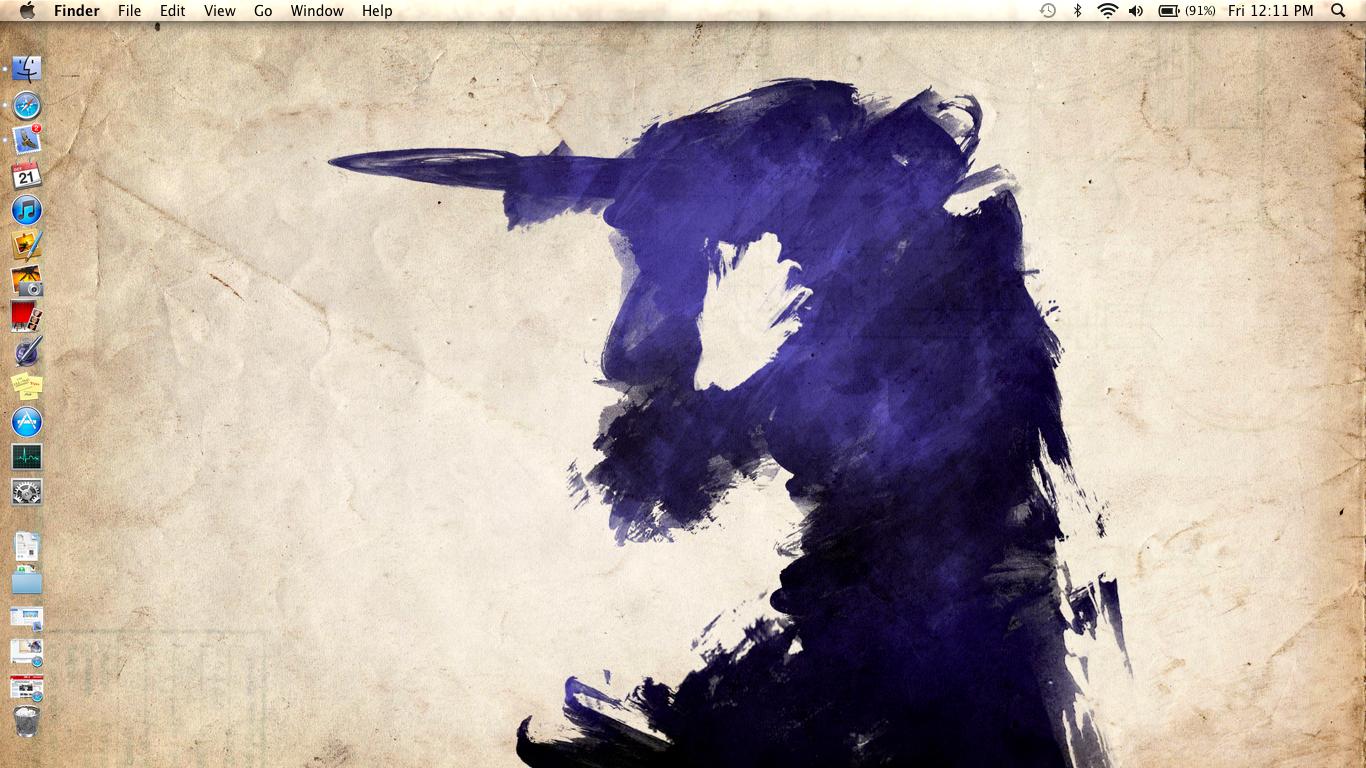Open the Wi-Fi status menu

[1107, 11]
